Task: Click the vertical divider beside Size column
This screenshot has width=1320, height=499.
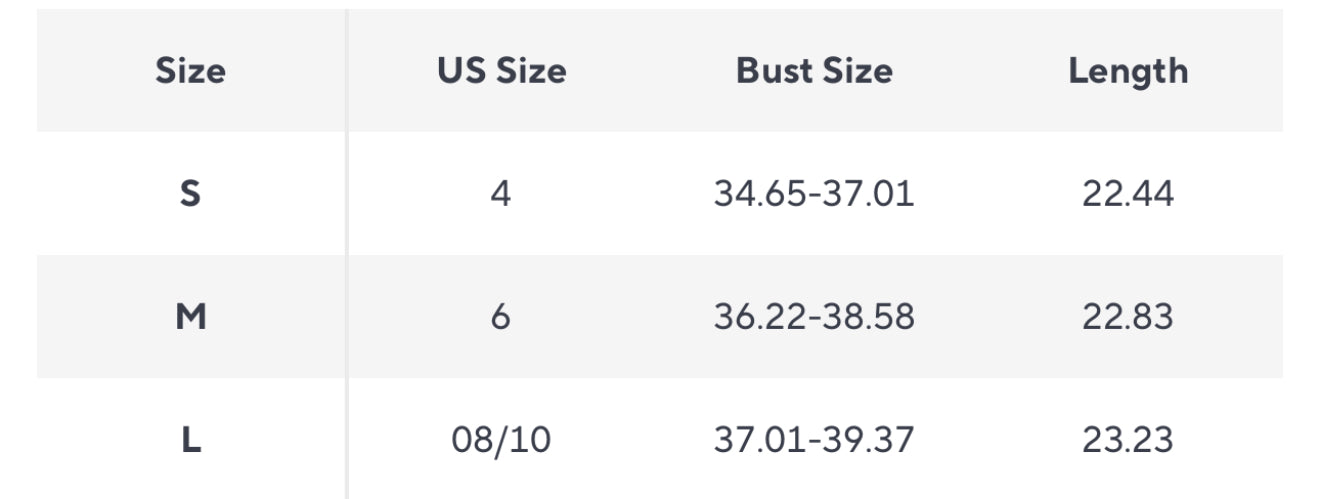Action: click(347, 250)
